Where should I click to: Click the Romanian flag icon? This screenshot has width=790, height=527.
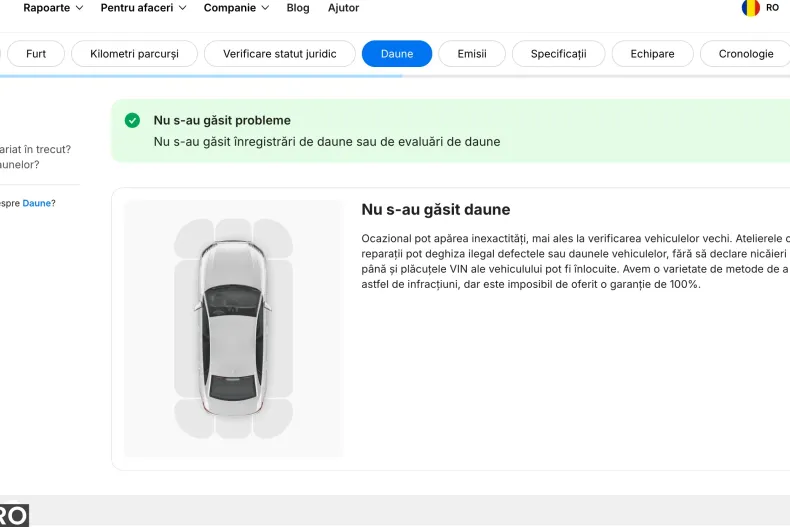750,8
